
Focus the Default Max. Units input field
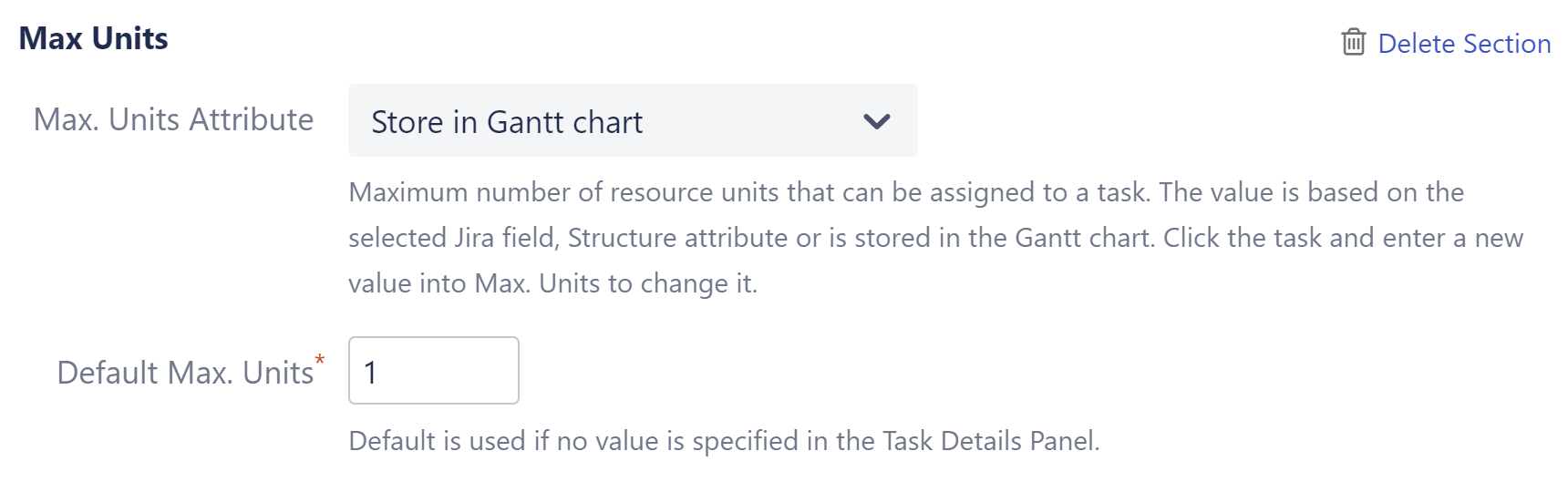point(434,371)
